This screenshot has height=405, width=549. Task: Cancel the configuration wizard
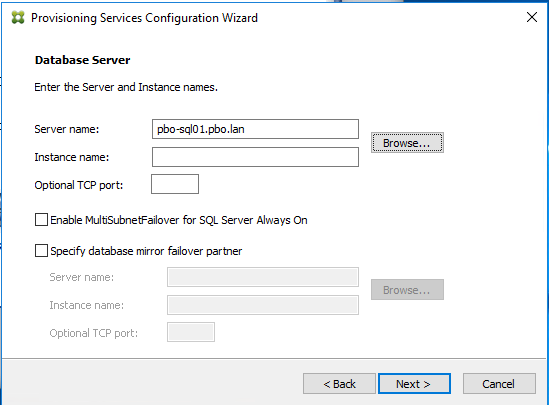(x=499, y=384)
